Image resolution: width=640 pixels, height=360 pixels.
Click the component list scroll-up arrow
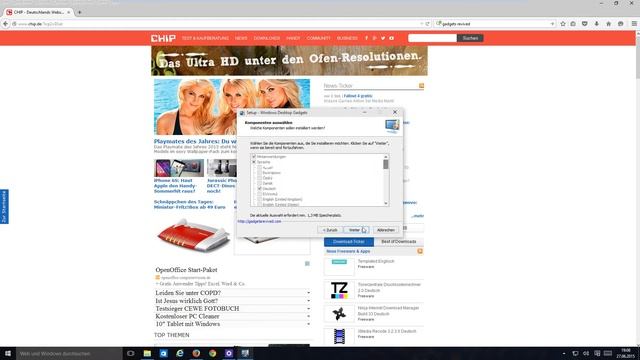click(386, 157)
